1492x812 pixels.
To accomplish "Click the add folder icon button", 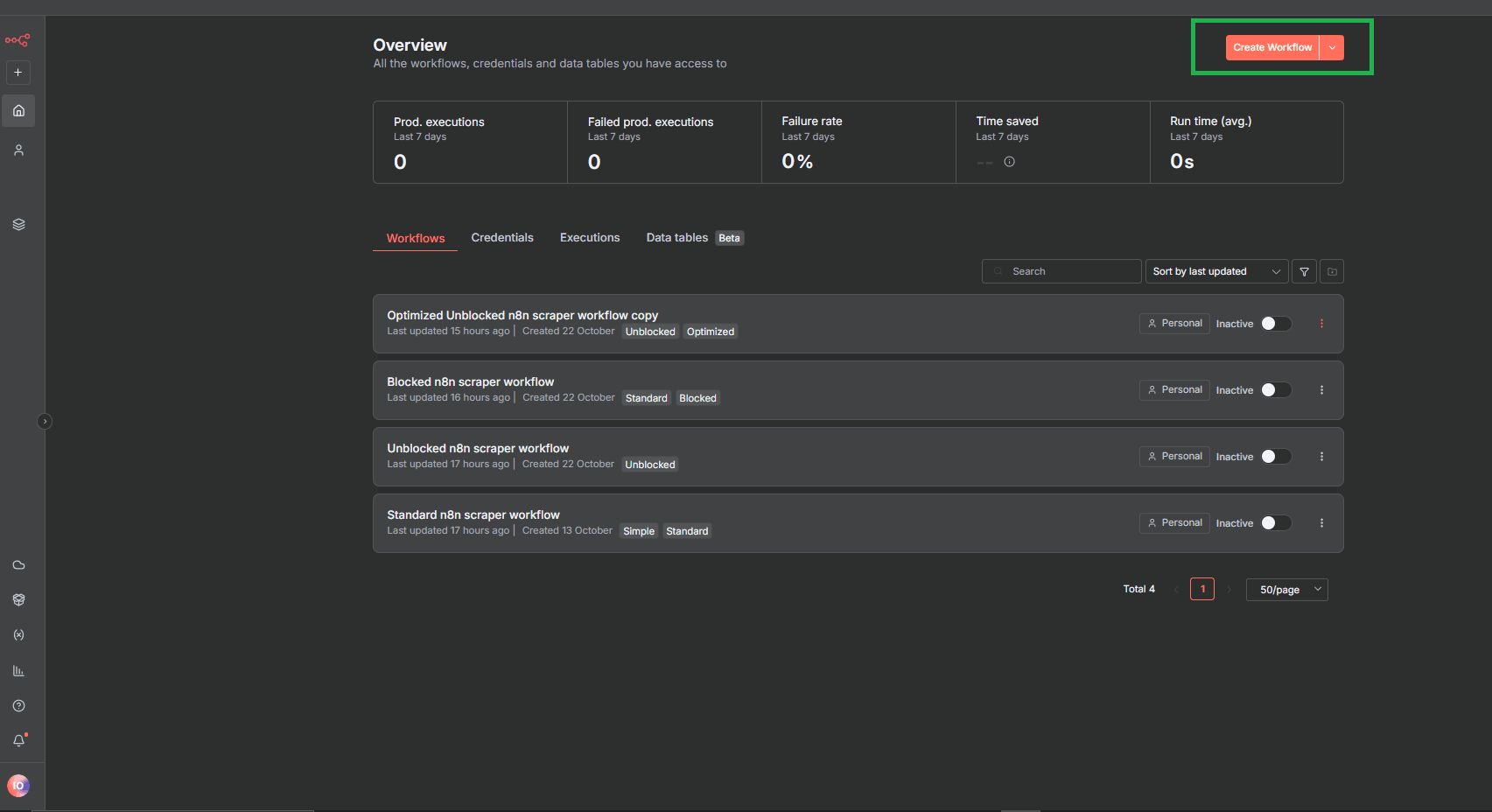I will point(1332,271).
